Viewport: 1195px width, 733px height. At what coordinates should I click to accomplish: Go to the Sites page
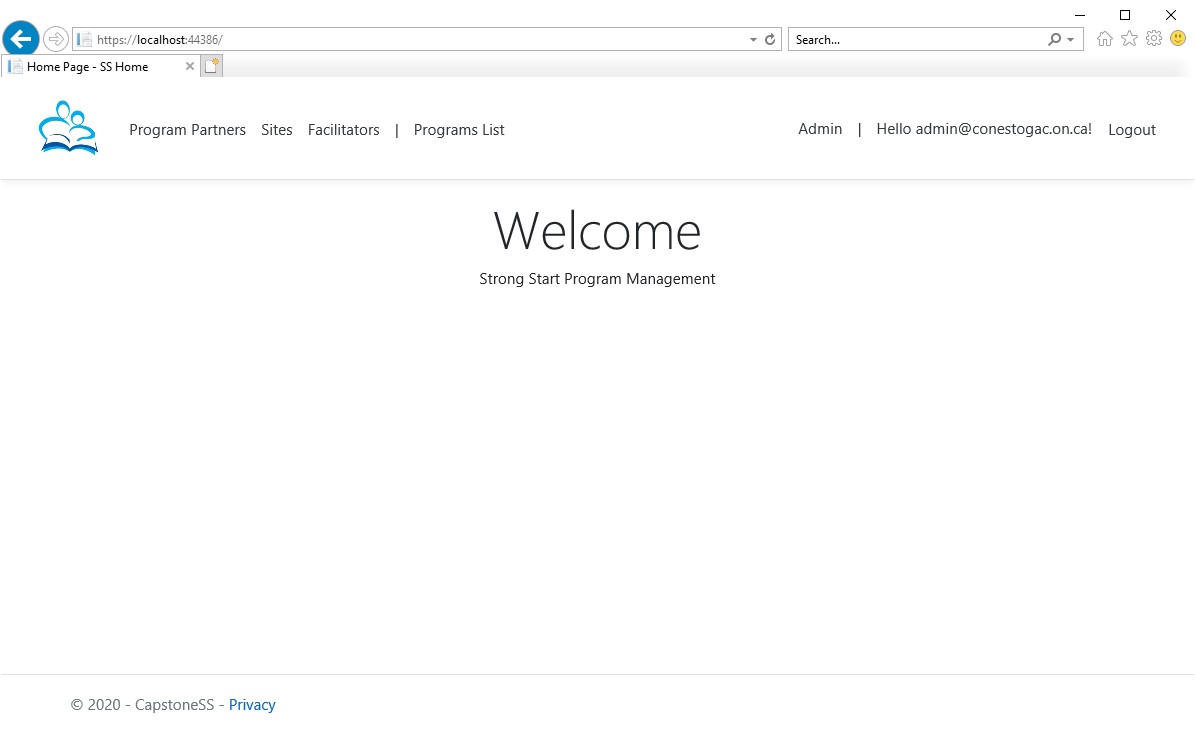pyautogui.click(x=277, y=130)
